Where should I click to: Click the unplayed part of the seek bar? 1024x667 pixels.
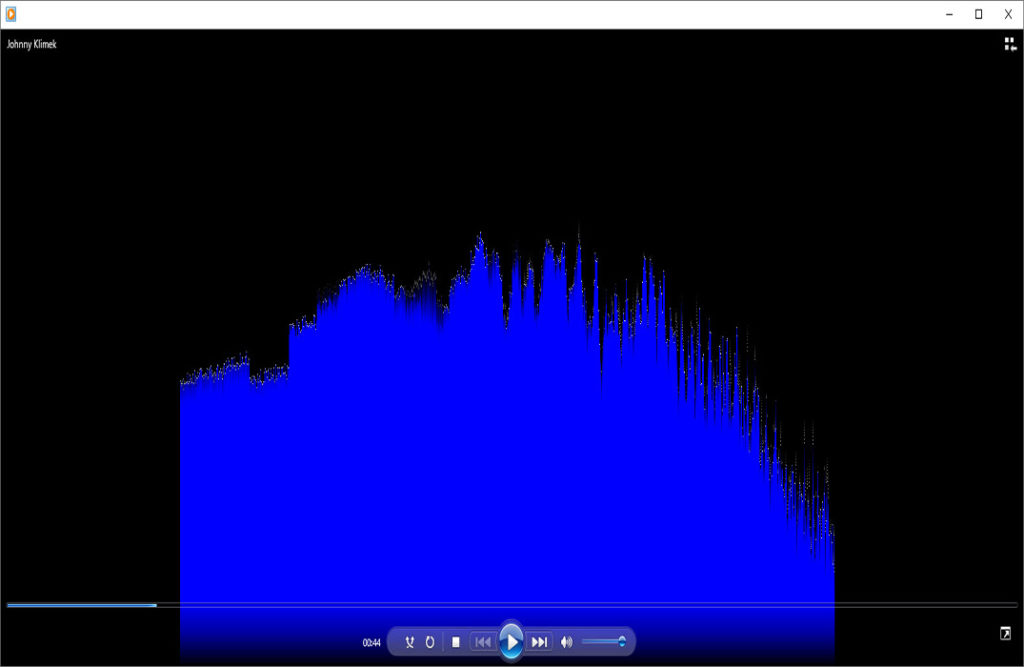580,605
